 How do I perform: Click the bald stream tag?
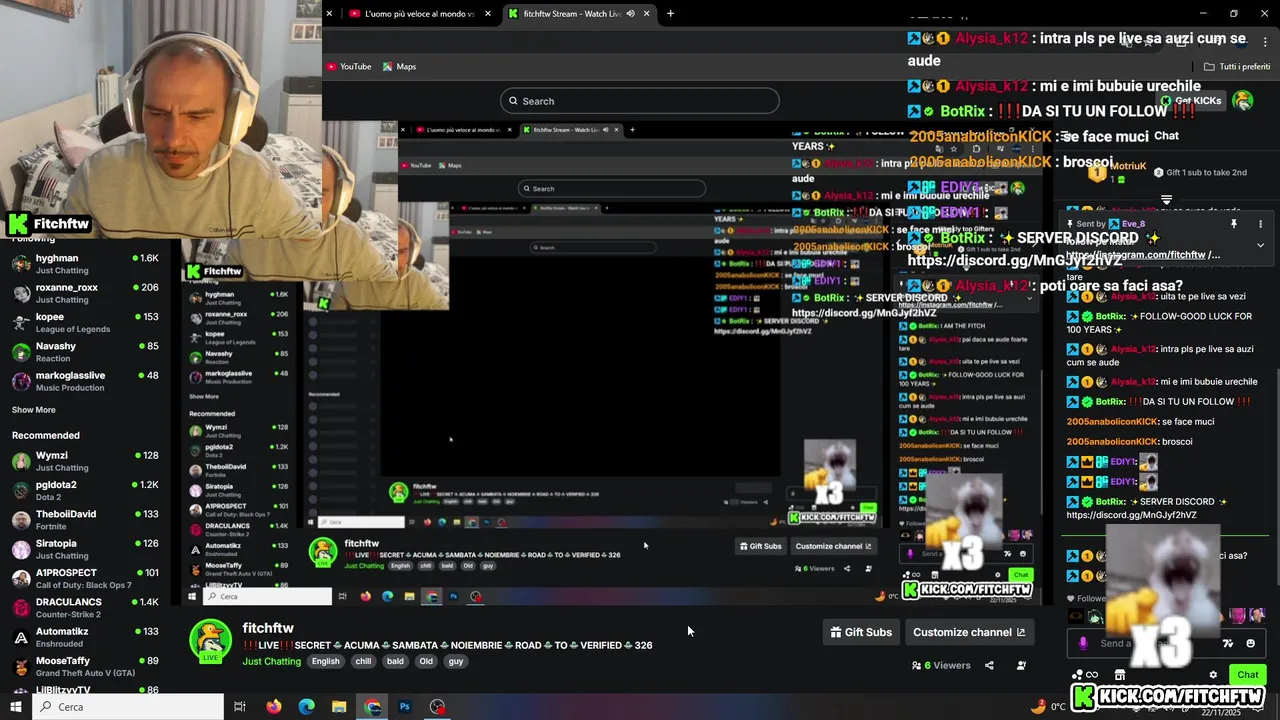[x=395, y=661]
